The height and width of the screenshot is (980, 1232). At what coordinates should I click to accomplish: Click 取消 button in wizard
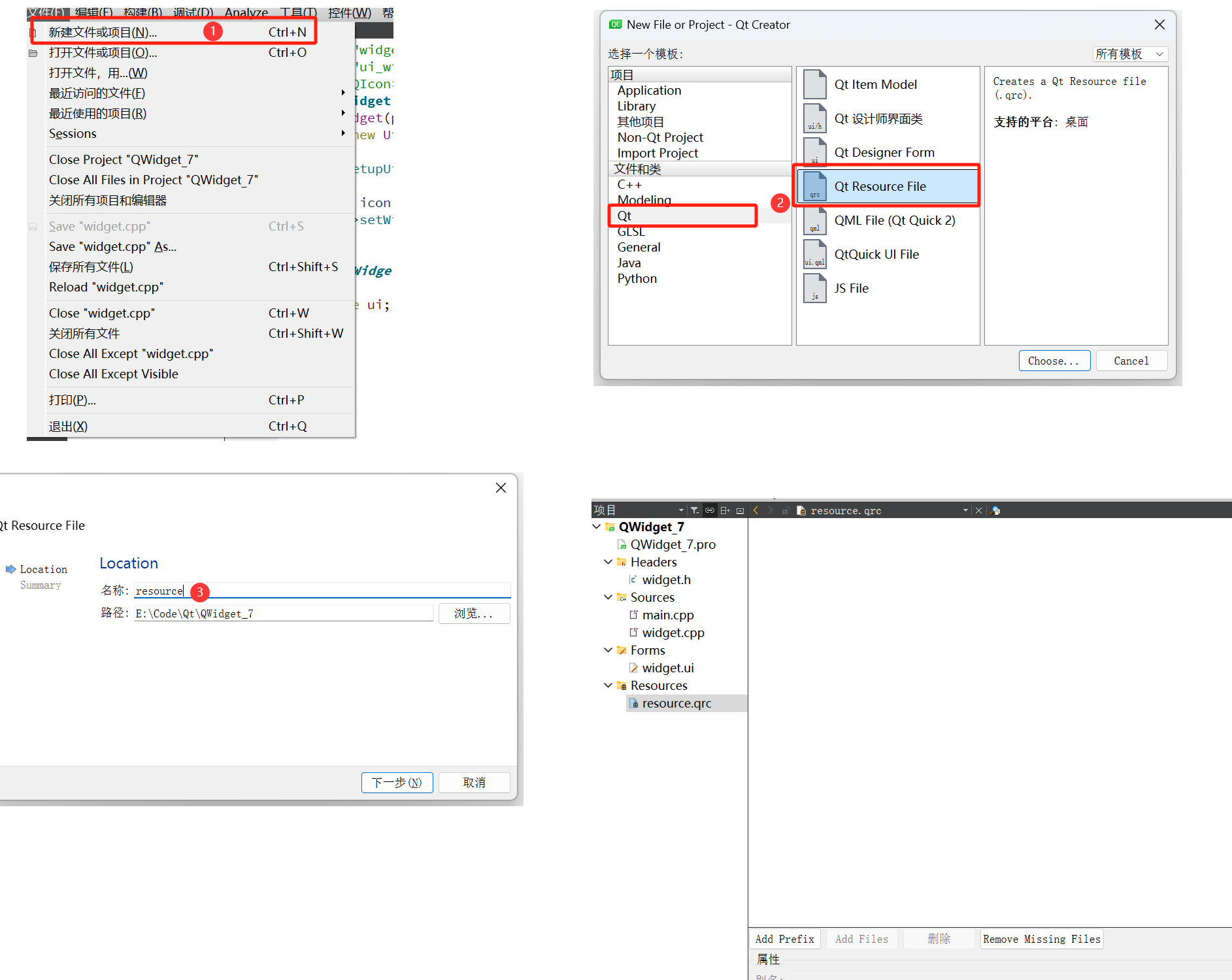[474, 782]
